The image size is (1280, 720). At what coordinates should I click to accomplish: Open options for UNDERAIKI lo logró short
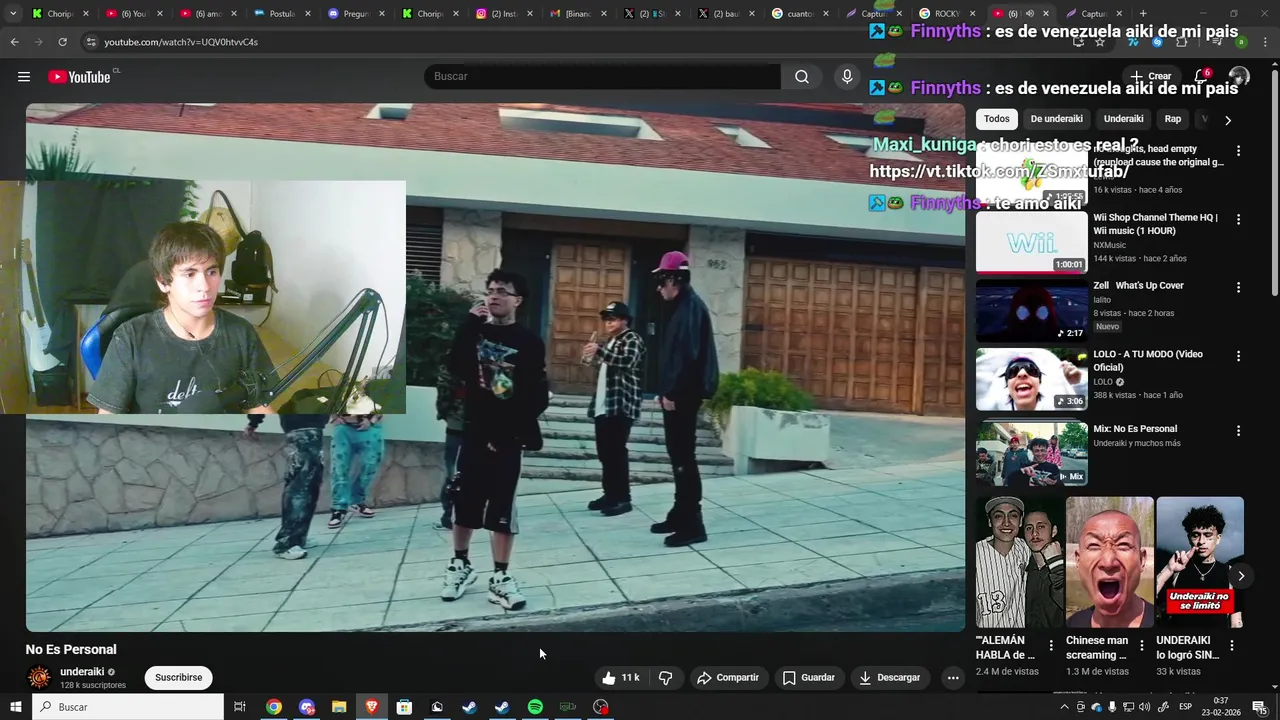pyautogui.click(x=1232, y=646)
